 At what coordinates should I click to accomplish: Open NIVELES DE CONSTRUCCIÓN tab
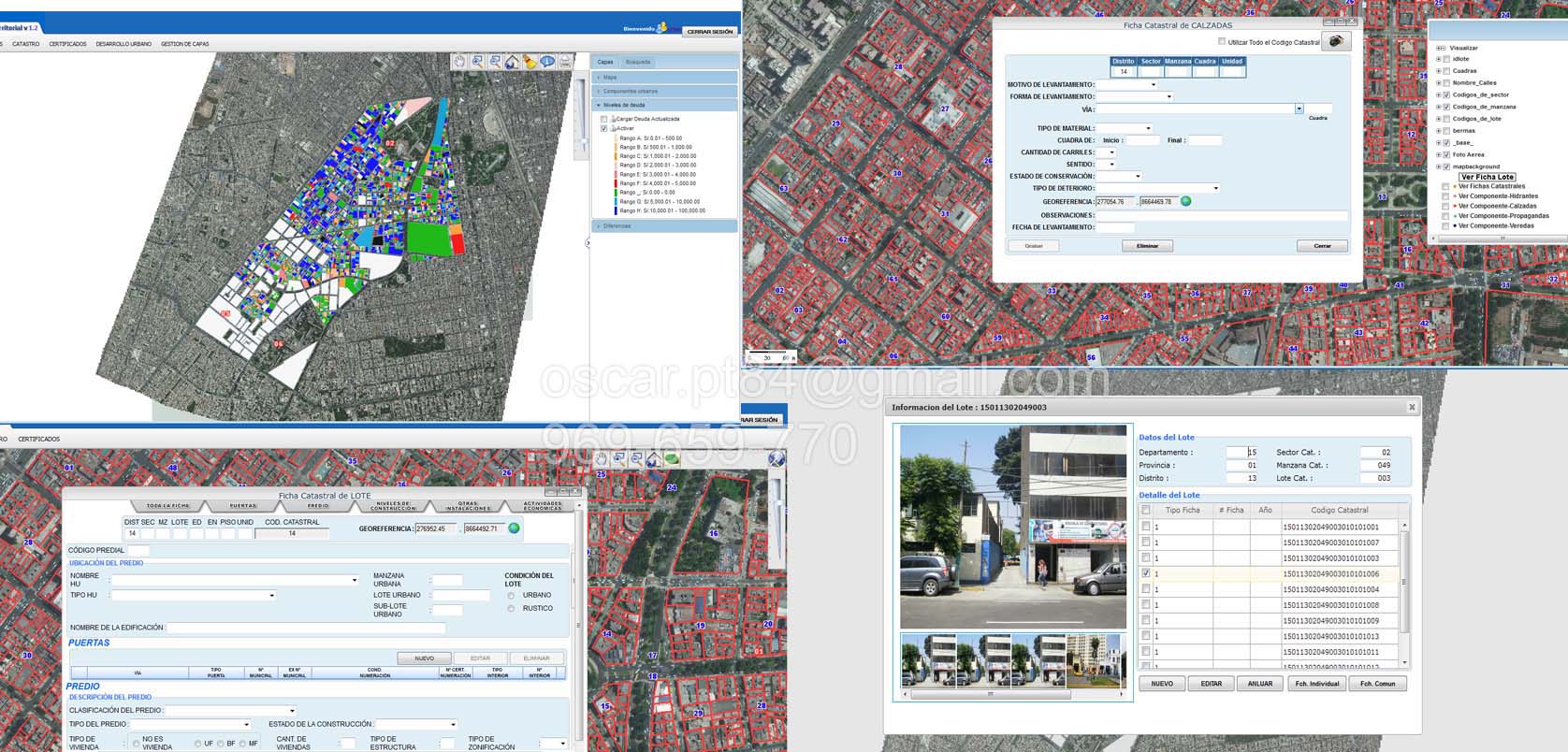[x=393, y=505]
